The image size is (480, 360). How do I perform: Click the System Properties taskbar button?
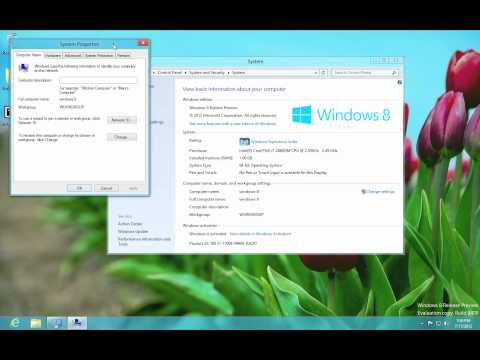point(77,323)
